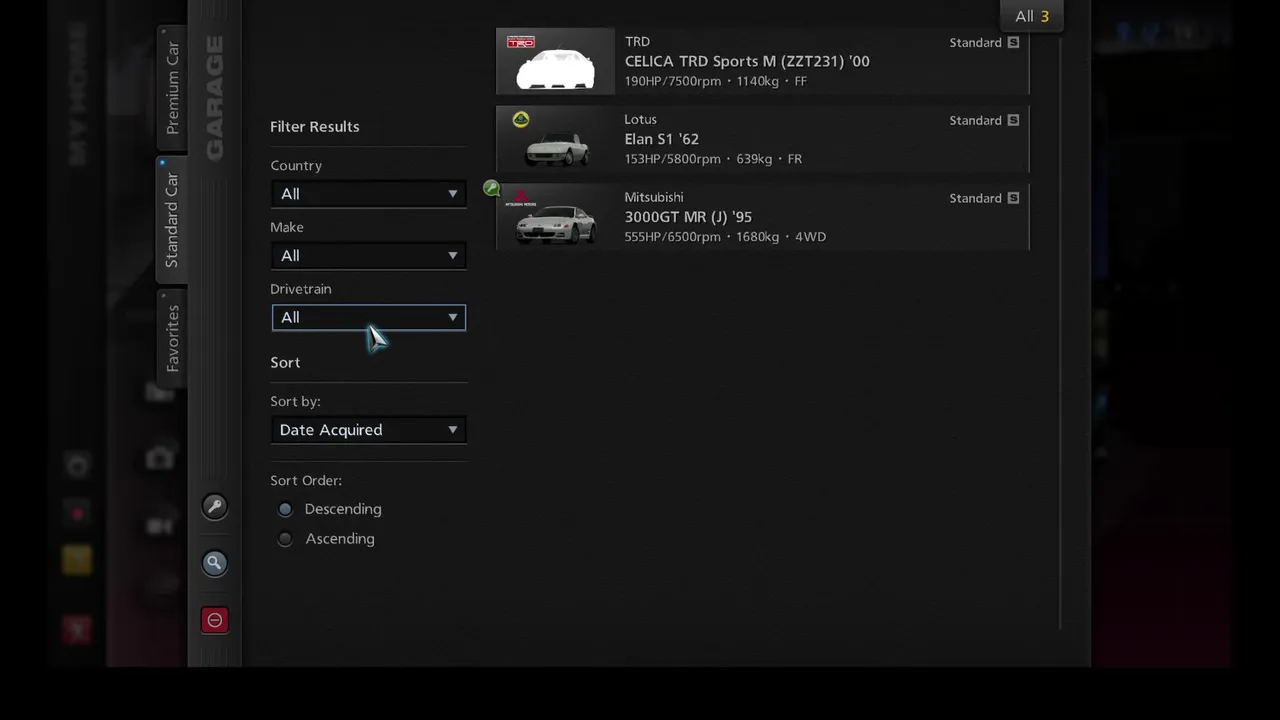Open the Country filter dropdown
The width and height of the screenshot is (1280, 720).
(369, 194)
